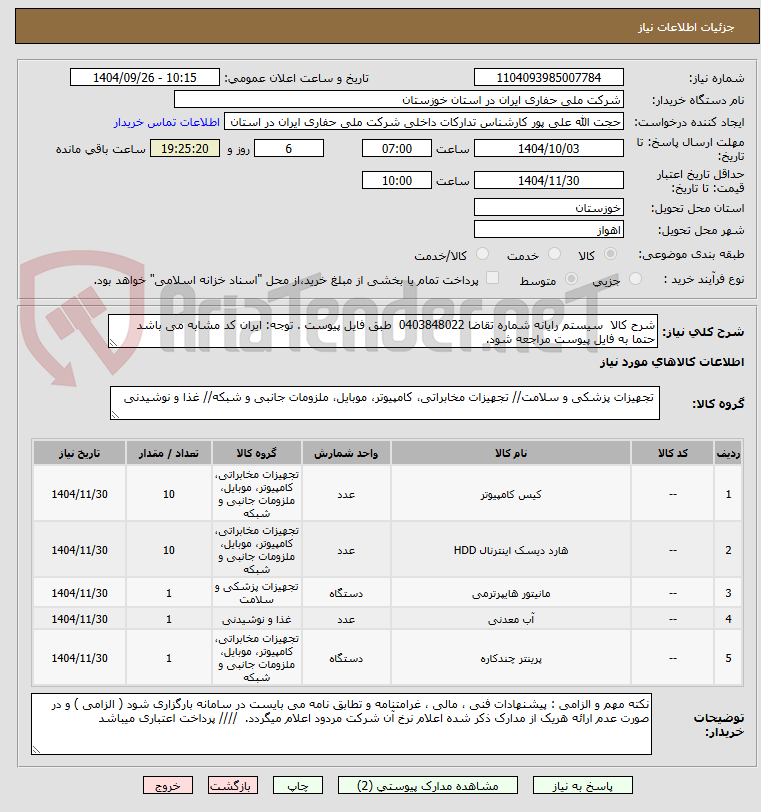Click the نام کالا column header
Image resolution: width=761 pixels, height=812 pixels.
pyautogui.click(x=511, y=453)
